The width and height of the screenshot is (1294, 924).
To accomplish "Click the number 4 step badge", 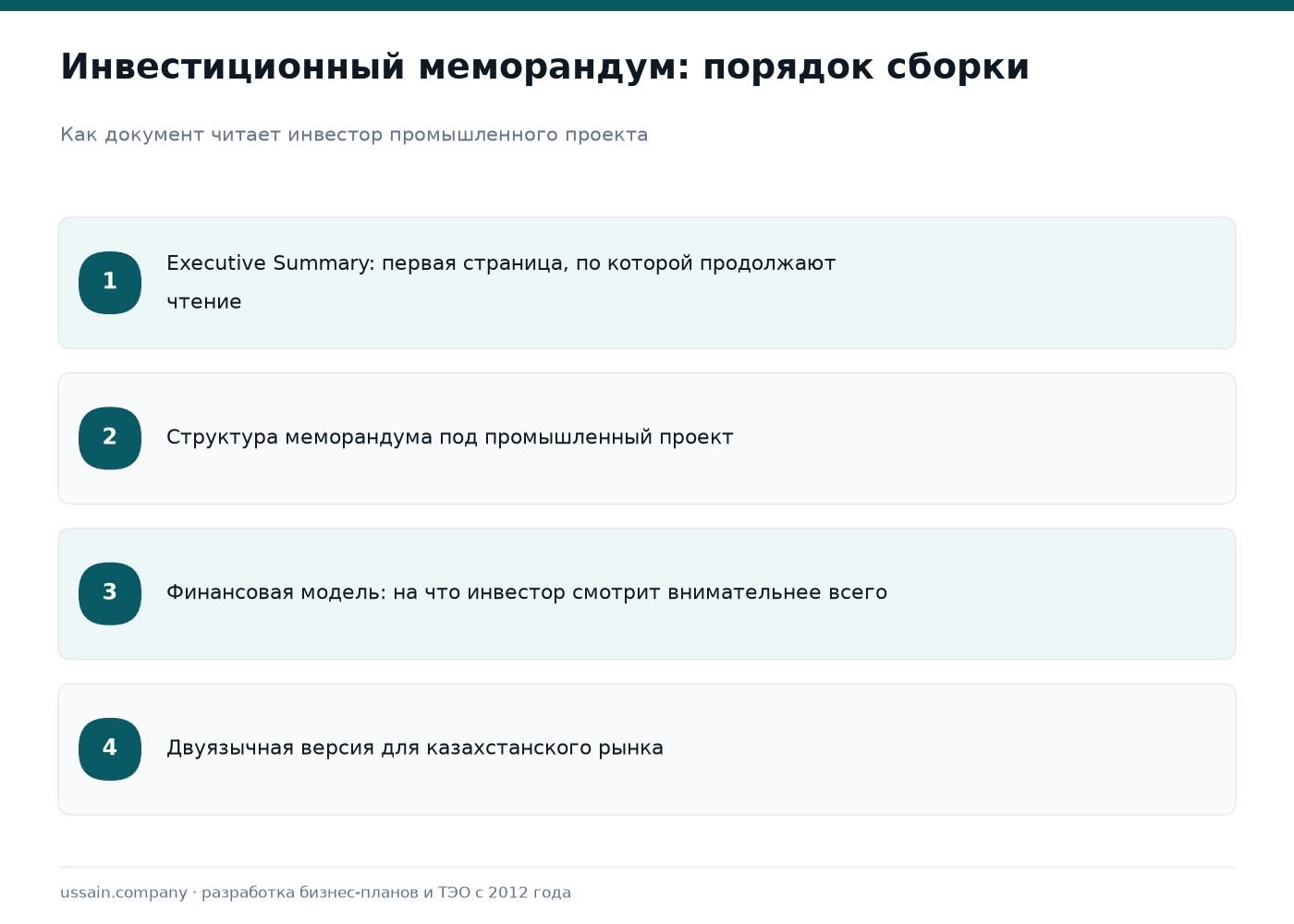I will click(x=110, y=748).
